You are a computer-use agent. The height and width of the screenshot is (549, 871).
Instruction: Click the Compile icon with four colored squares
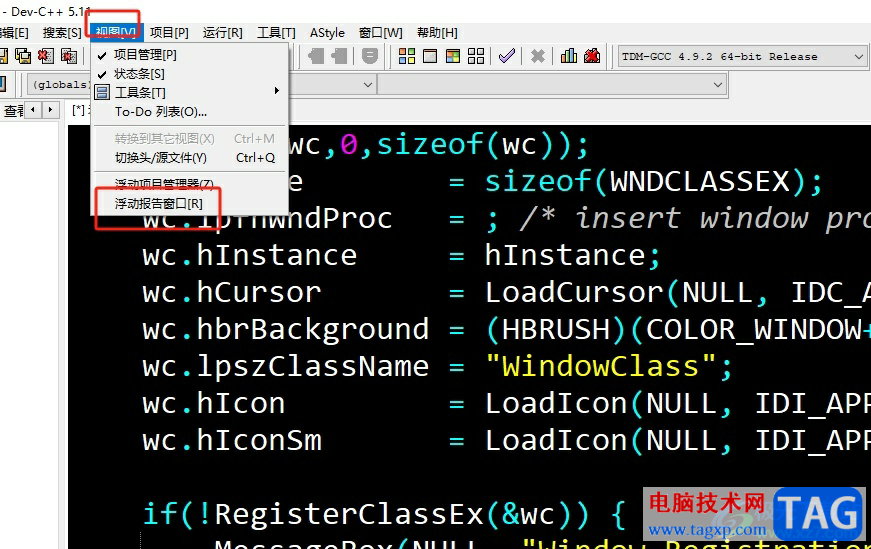click(x=407, y=56)
